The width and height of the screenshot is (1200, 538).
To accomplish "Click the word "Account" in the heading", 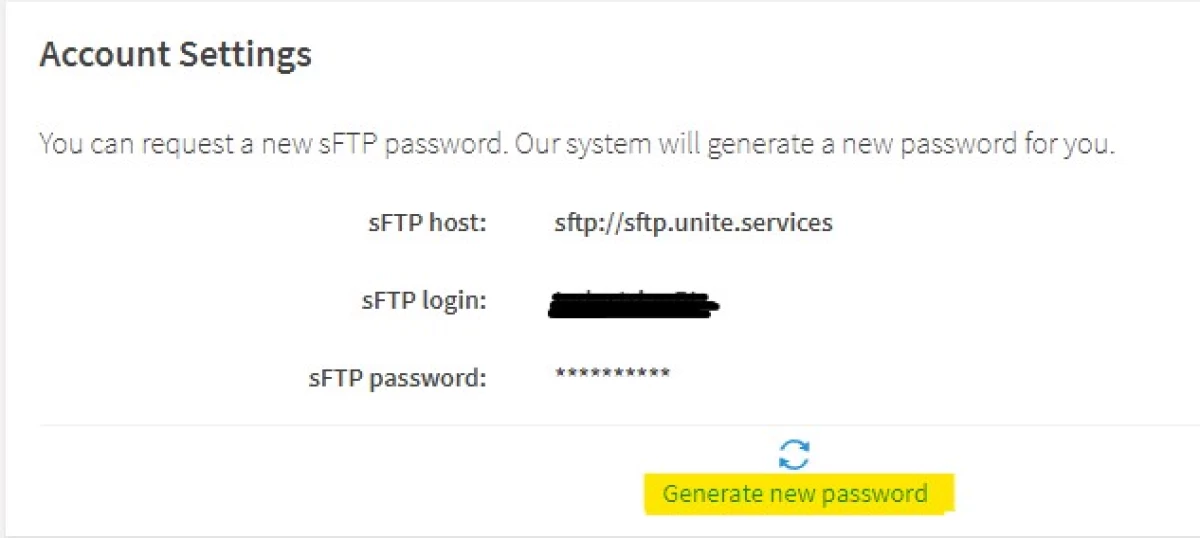I will tap(106, 54).
